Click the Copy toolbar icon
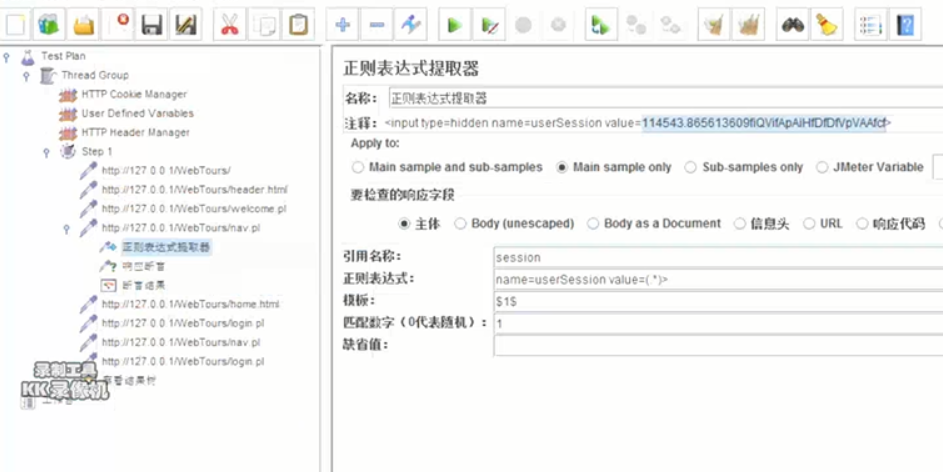This screenshot has height=472, width=943. click(264, 25)
